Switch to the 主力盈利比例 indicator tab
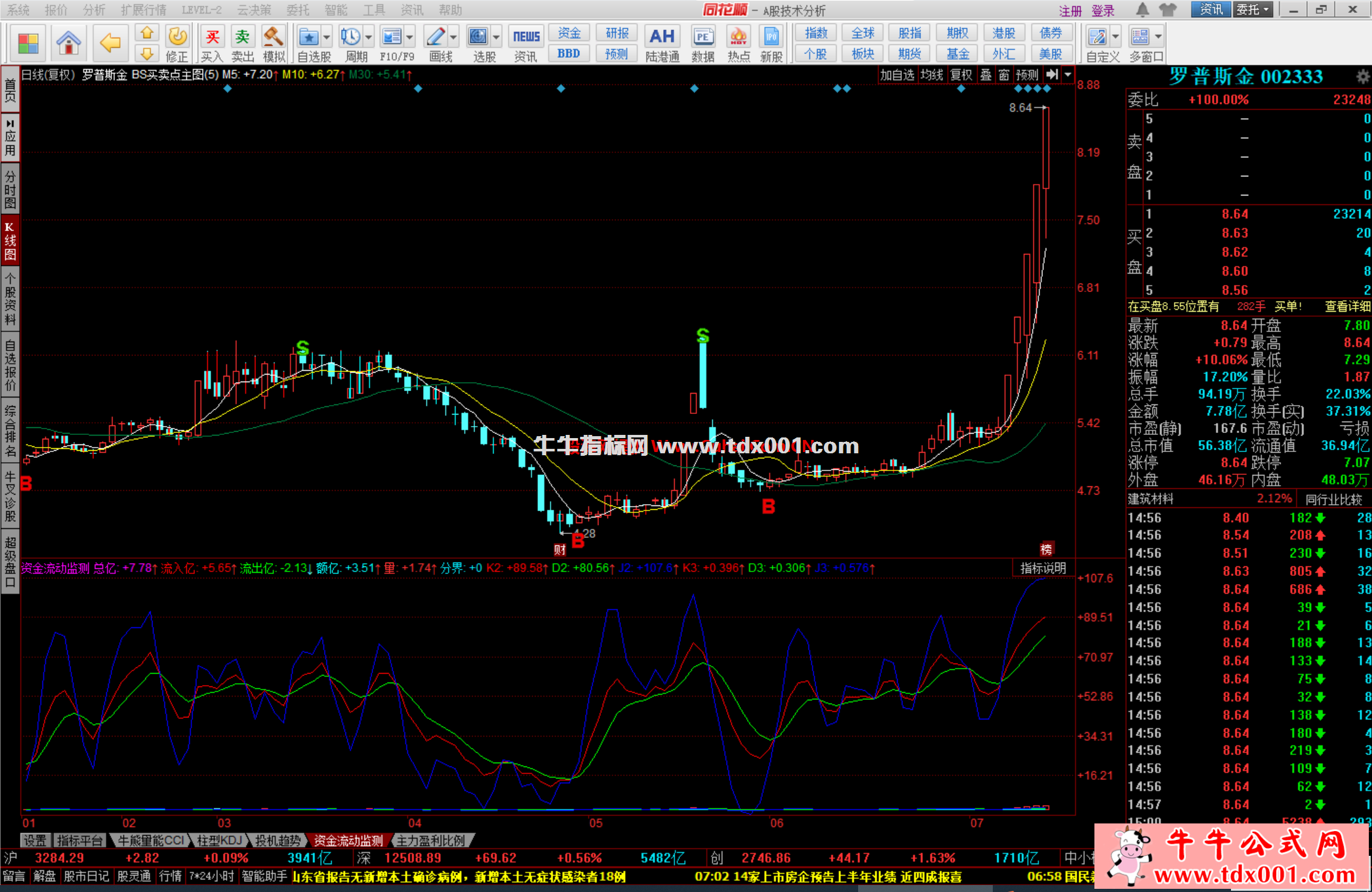Screen dimensions: 1372x892 431,841
